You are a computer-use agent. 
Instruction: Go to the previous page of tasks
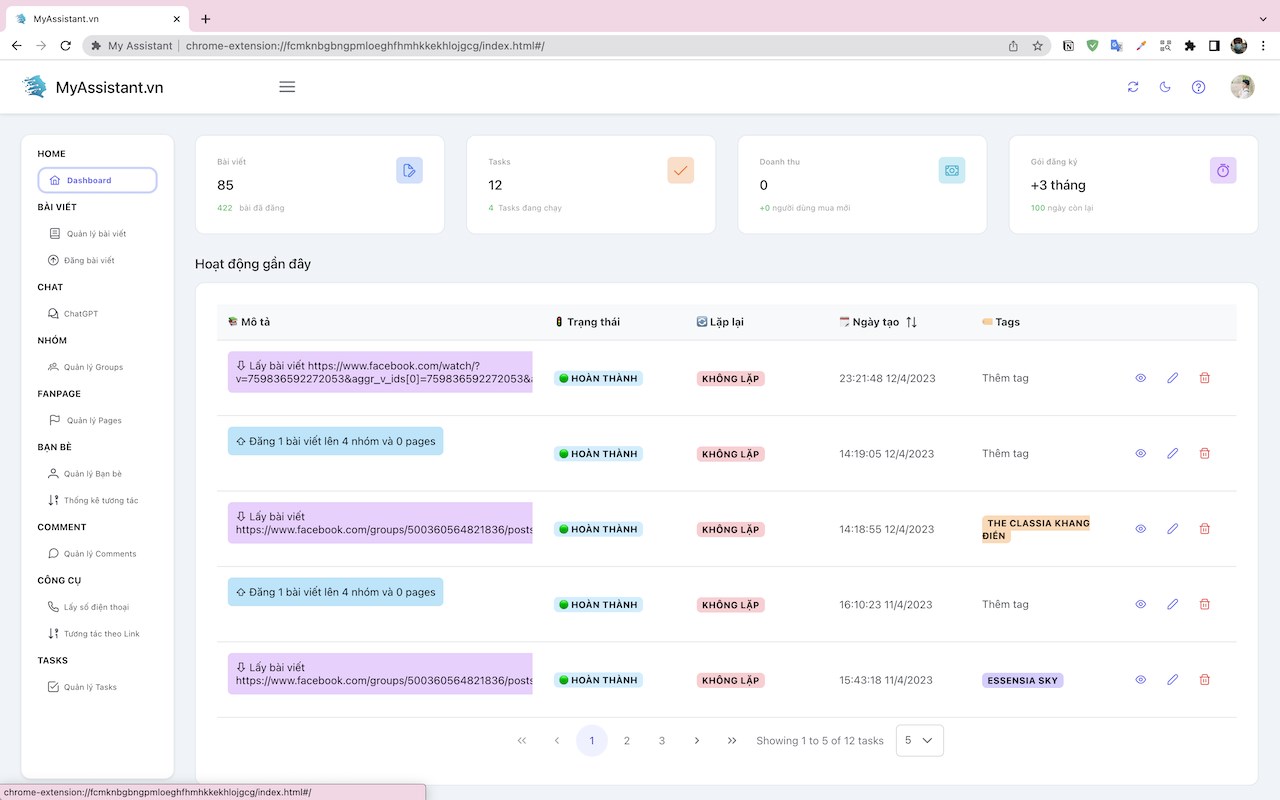[557, 740]
